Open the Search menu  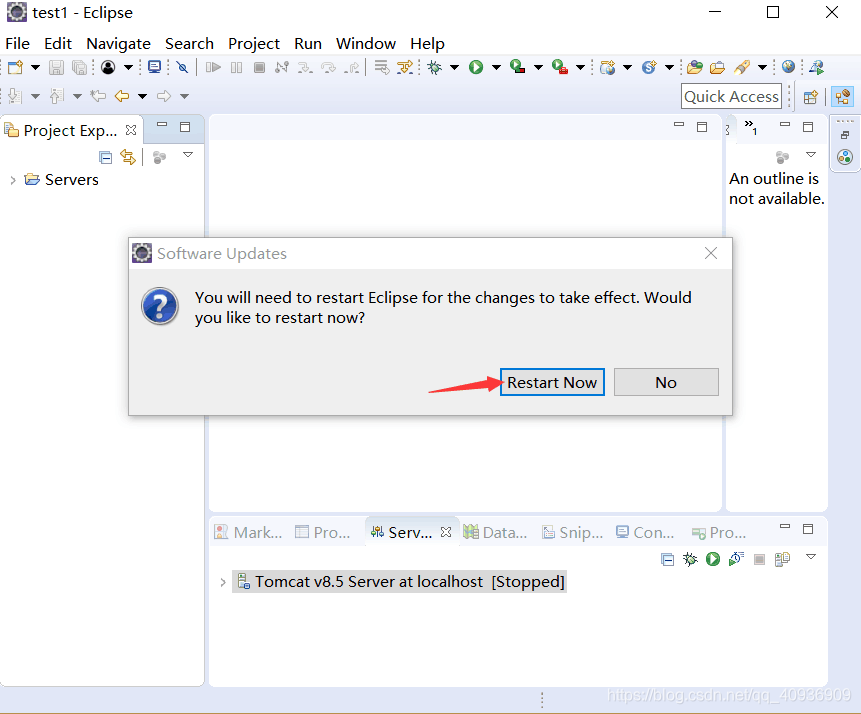pos(189,43)
